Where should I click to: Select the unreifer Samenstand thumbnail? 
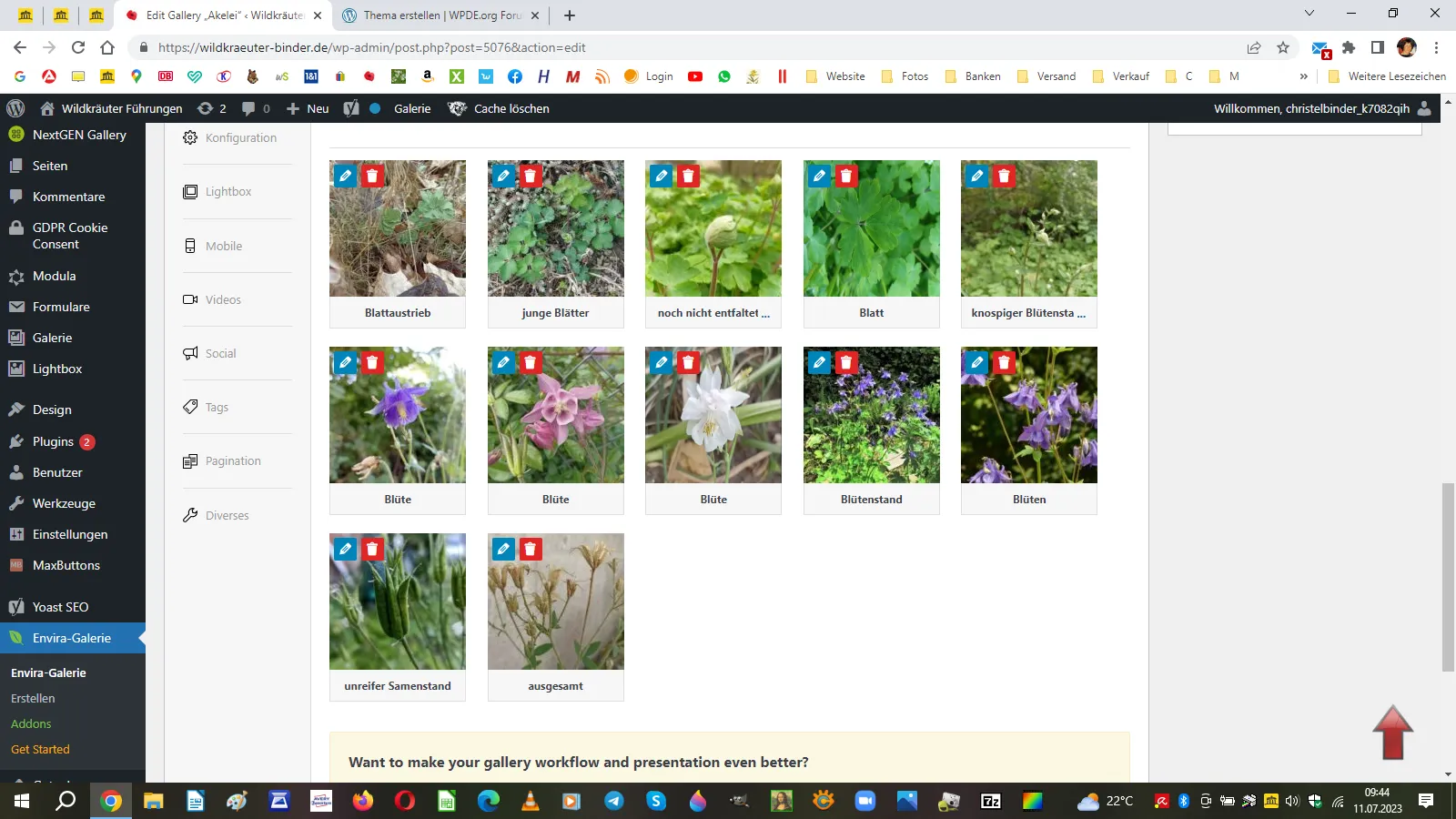pyautogui.click(x=398, y=602)
